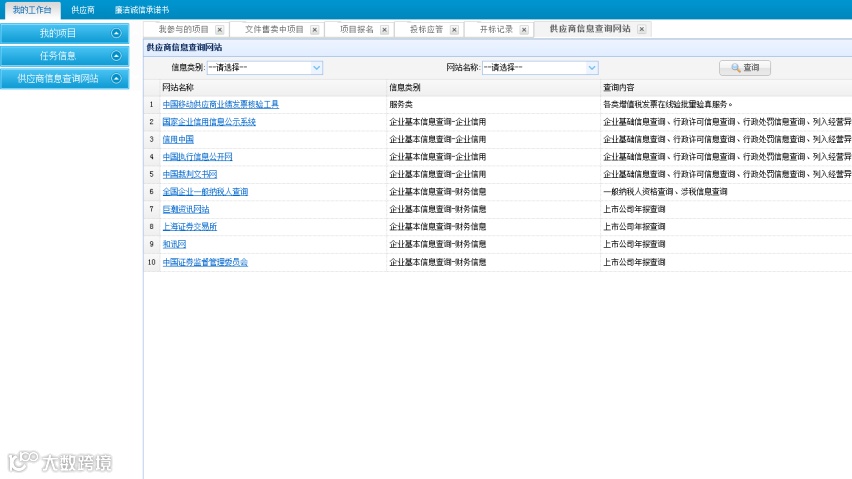Screen dimensions: 852x479
Task: Collapse the 任务信息 sidebar section arrow
Action: click(x=116, y=56)
